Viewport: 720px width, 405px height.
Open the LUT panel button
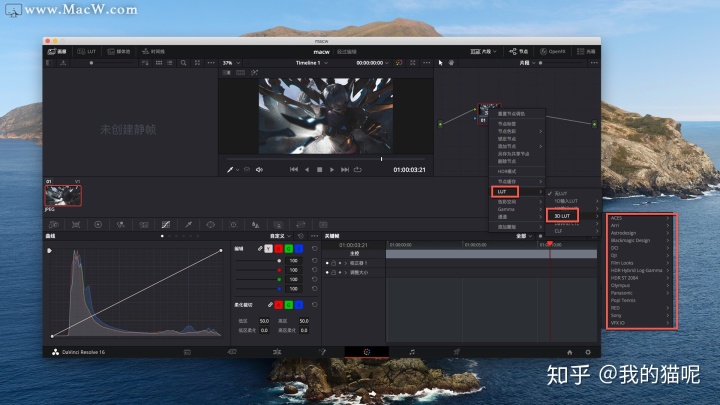click(x=86, y=51)
